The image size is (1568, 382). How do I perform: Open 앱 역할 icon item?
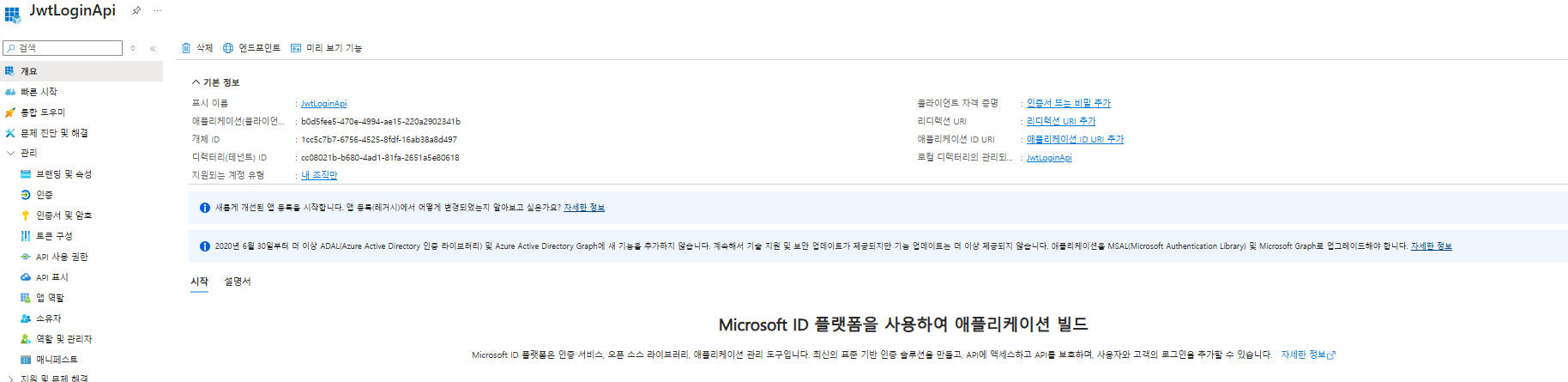click(x=26, y=298)
